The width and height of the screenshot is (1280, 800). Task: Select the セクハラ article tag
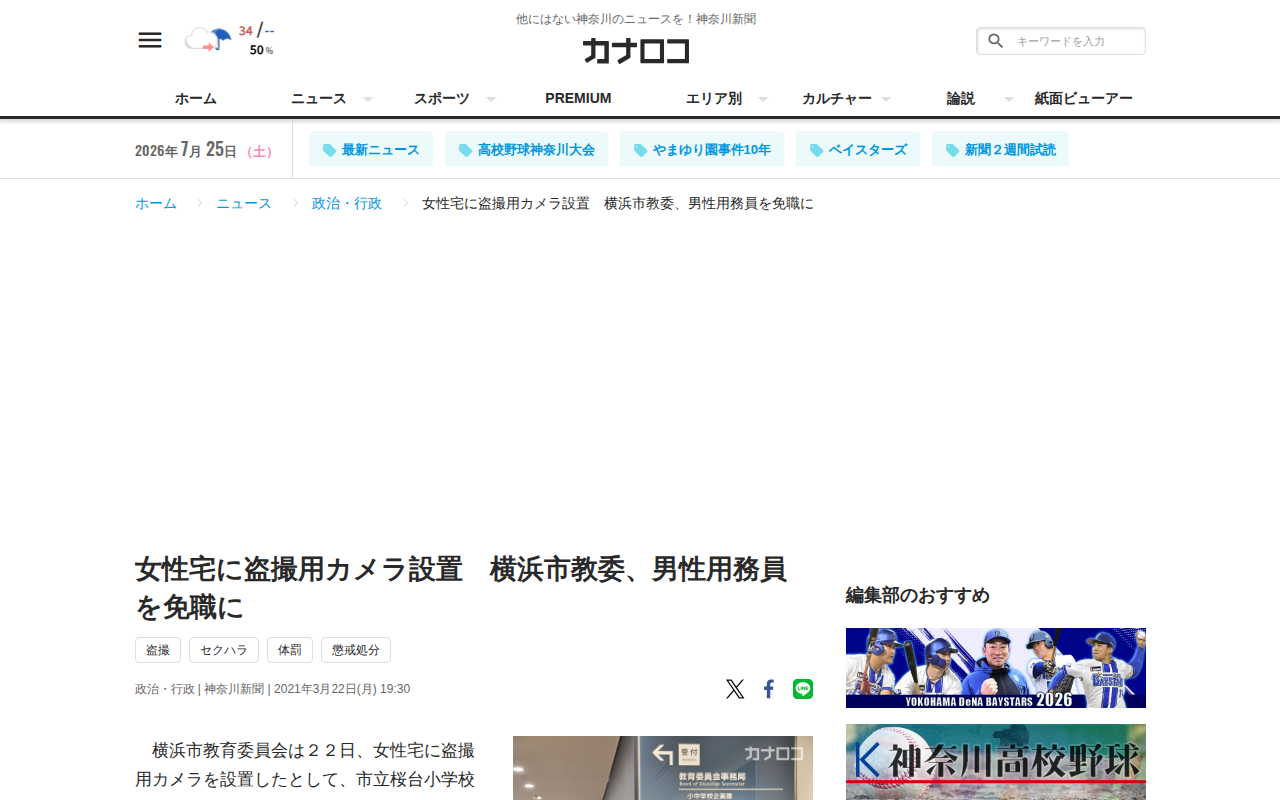(224, 650)
